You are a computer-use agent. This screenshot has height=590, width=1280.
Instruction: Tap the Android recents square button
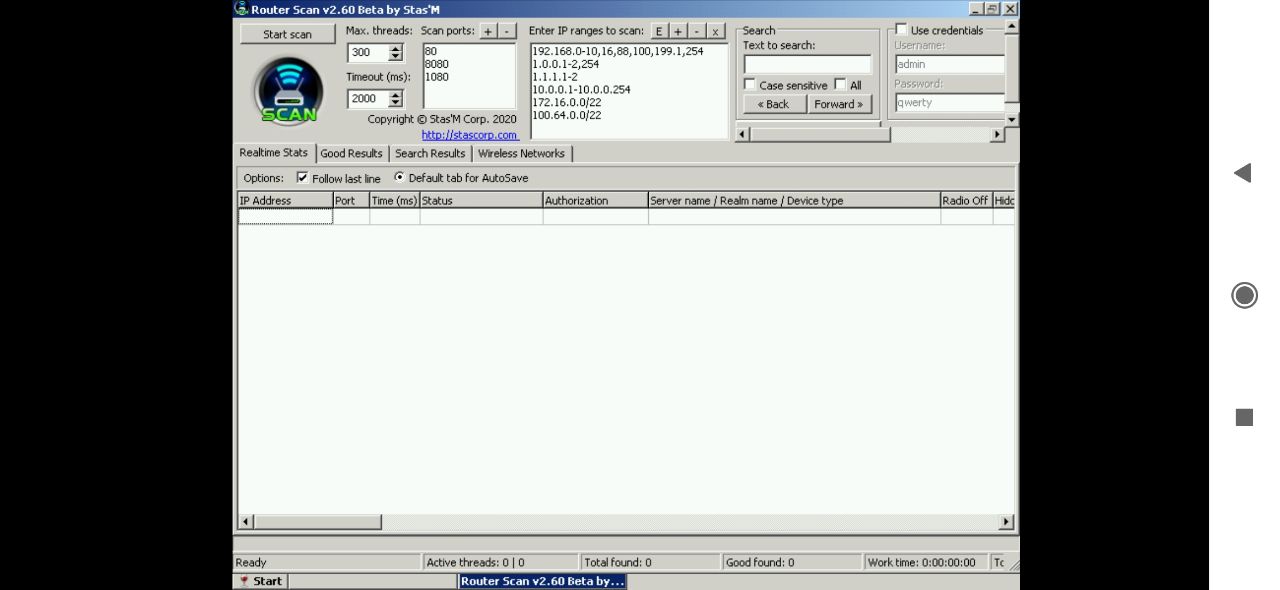[1244, 417]
